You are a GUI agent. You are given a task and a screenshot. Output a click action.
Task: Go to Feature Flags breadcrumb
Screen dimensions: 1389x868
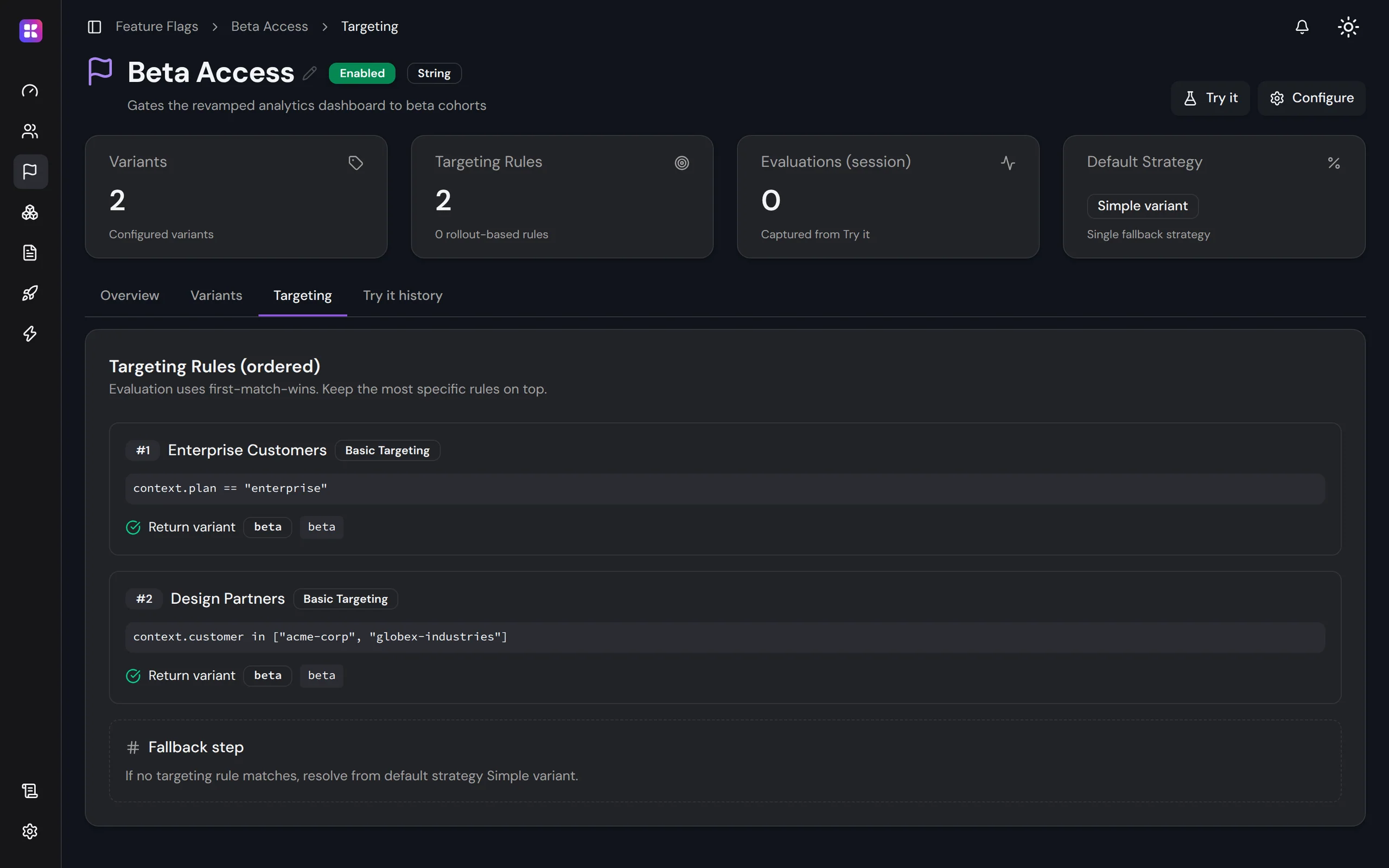[x=157, y=27]
